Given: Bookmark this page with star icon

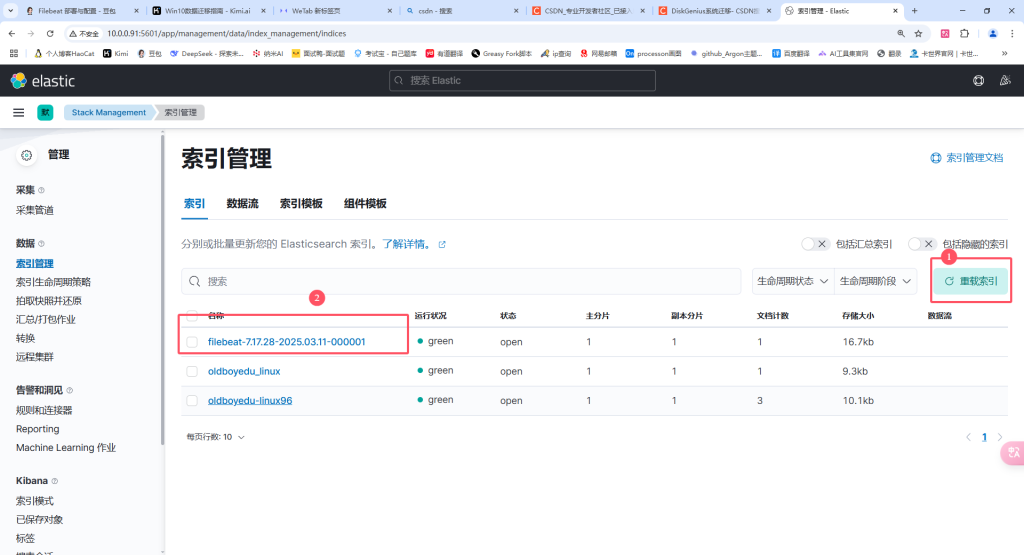Looking at the screenshot, I should pos(917,33).
